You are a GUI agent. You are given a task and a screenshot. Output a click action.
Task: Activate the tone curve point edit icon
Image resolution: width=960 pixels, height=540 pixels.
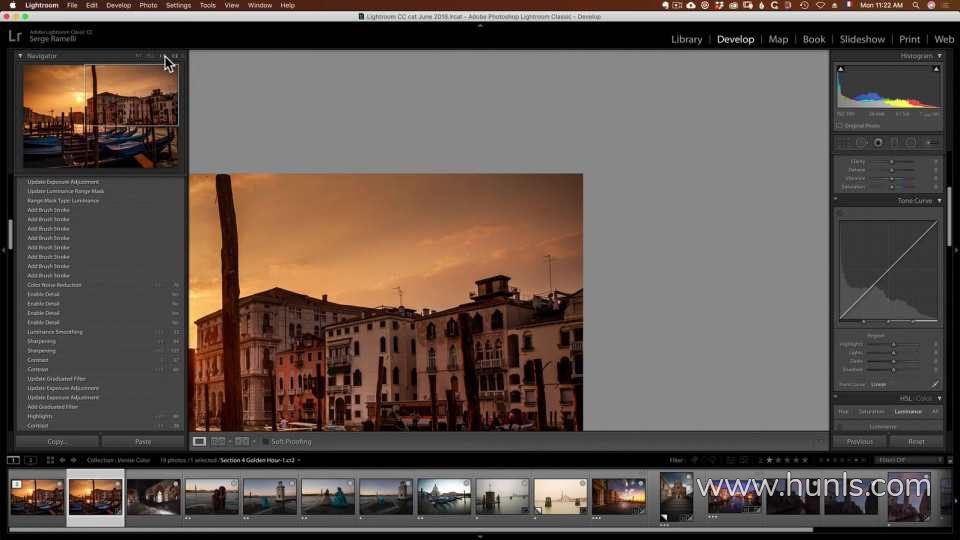pyautogui.click(x=935, y=384)
